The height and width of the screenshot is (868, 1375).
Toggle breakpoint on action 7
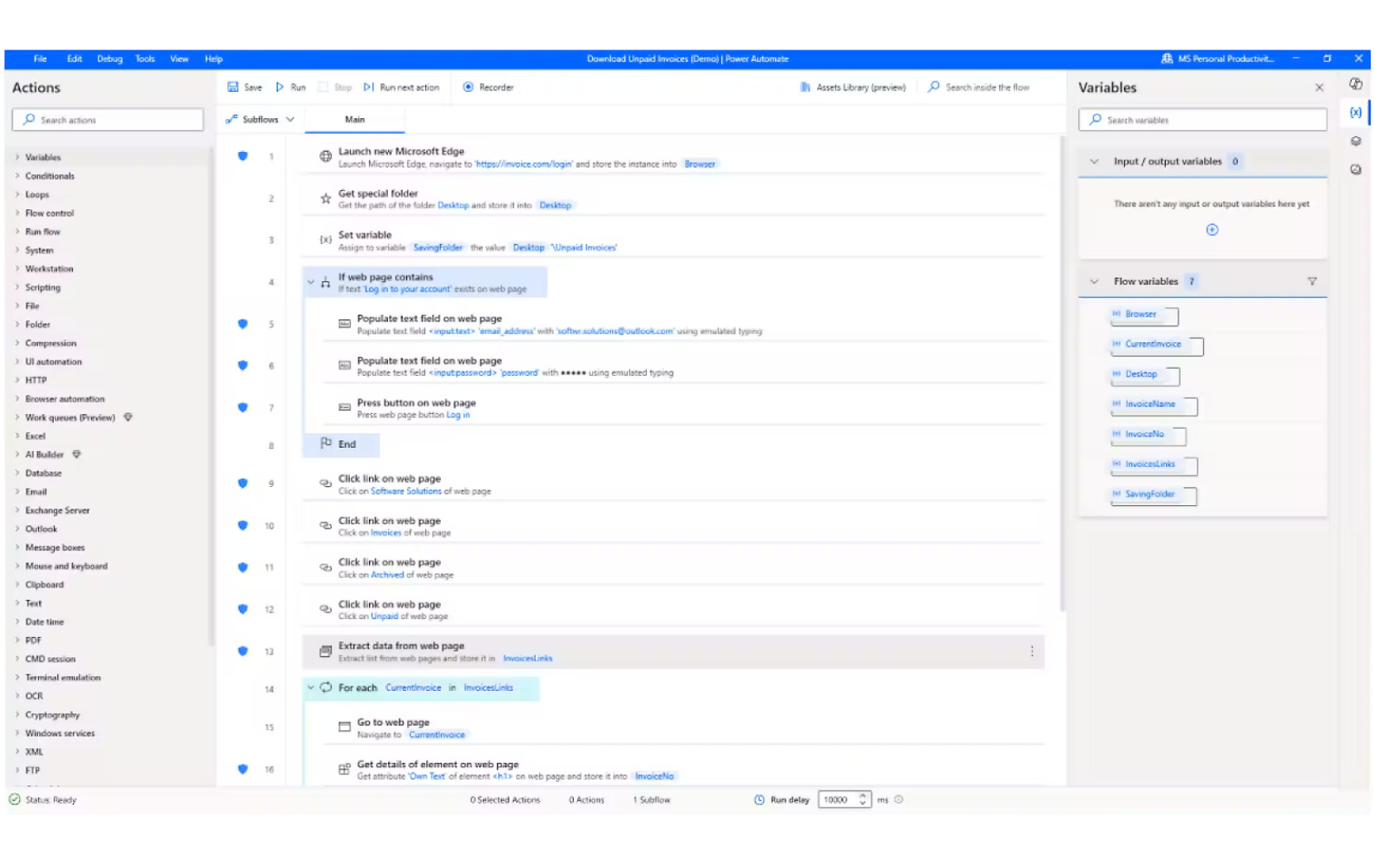click(243, 408)
